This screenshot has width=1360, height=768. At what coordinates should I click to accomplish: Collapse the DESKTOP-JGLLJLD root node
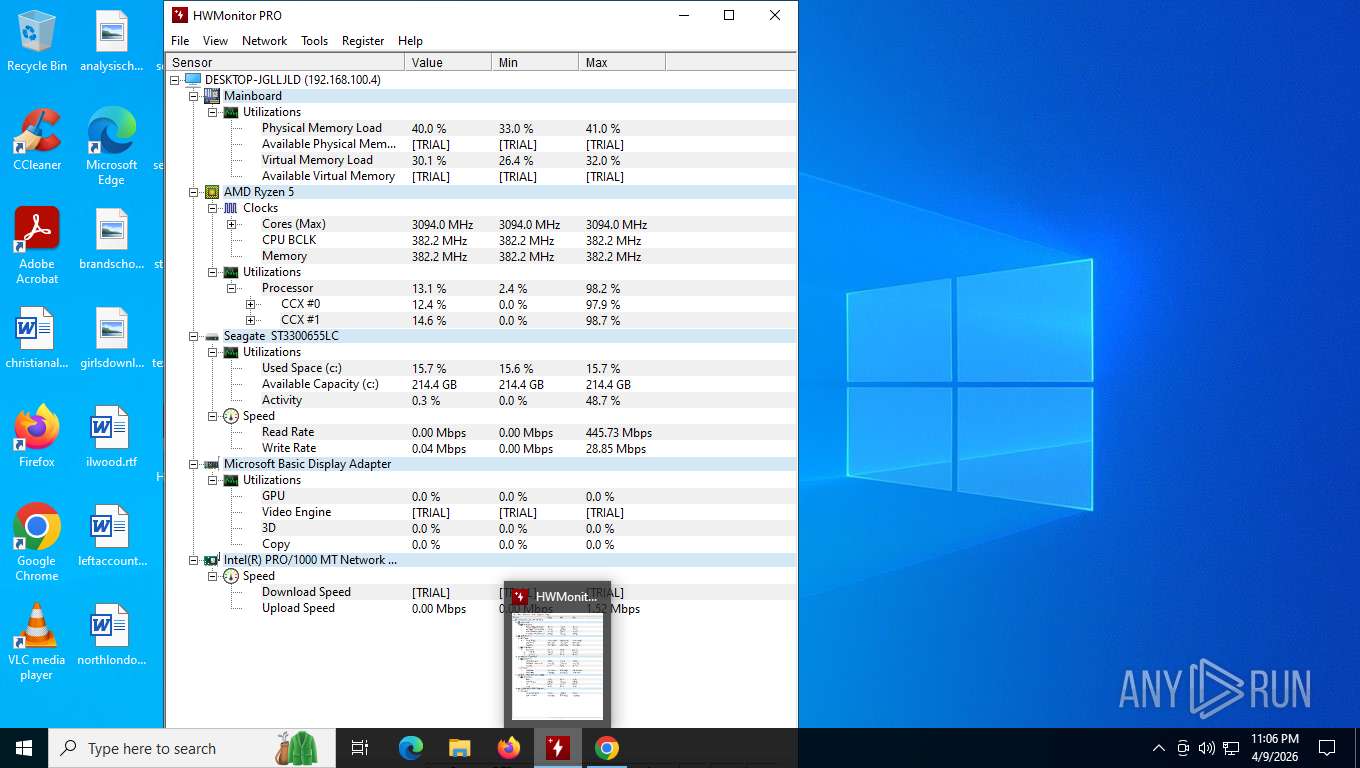point(175,80)
